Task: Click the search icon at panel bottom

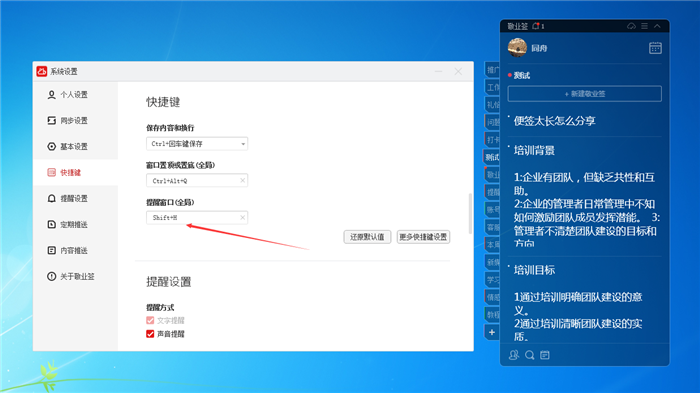Action: 529,355
